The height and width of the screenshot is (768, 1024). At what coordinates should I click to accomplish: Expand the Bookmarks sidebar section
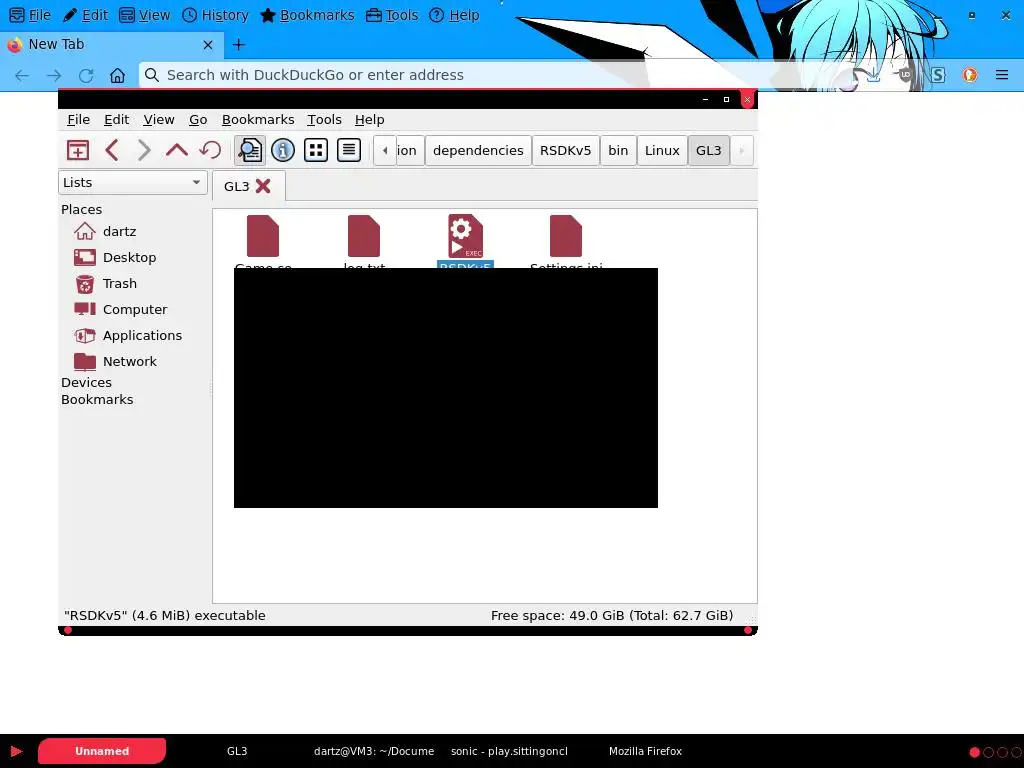(x=97, y=400)
